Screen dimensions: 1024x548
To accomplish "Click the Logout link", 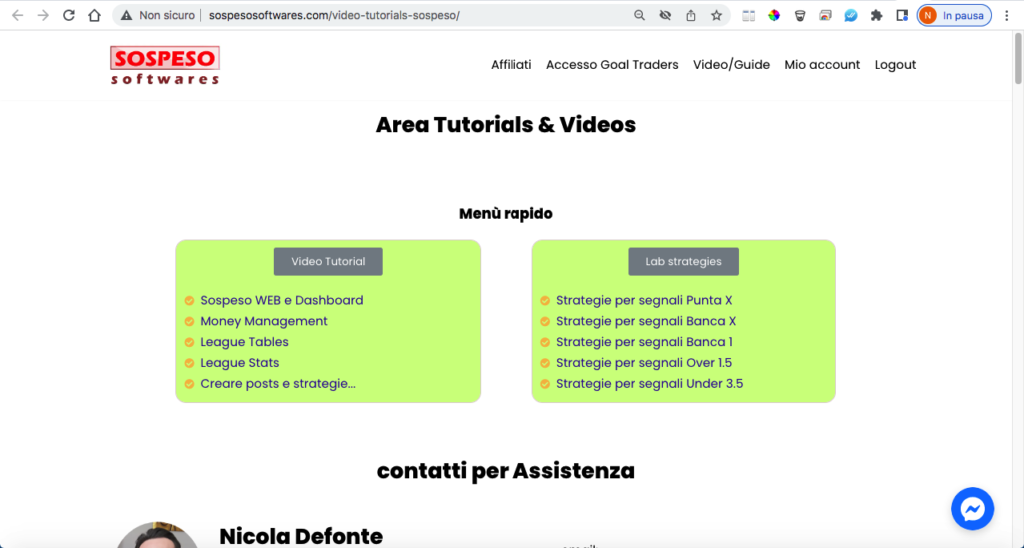I will 895,65.
